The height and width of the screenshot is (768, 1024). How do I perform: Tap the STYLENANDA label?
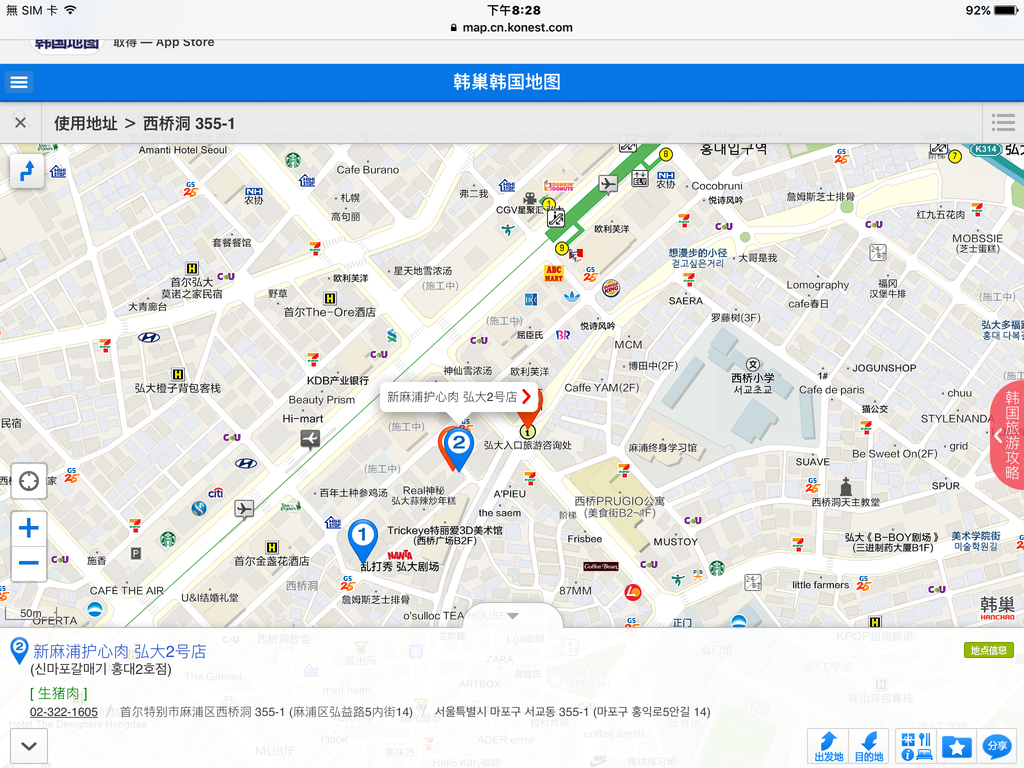(958, 419)
